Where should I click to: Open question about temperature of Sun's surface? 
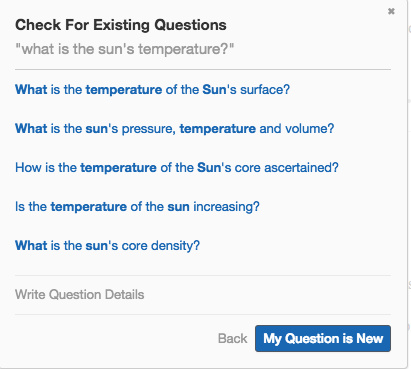click(x=152, y=89)
